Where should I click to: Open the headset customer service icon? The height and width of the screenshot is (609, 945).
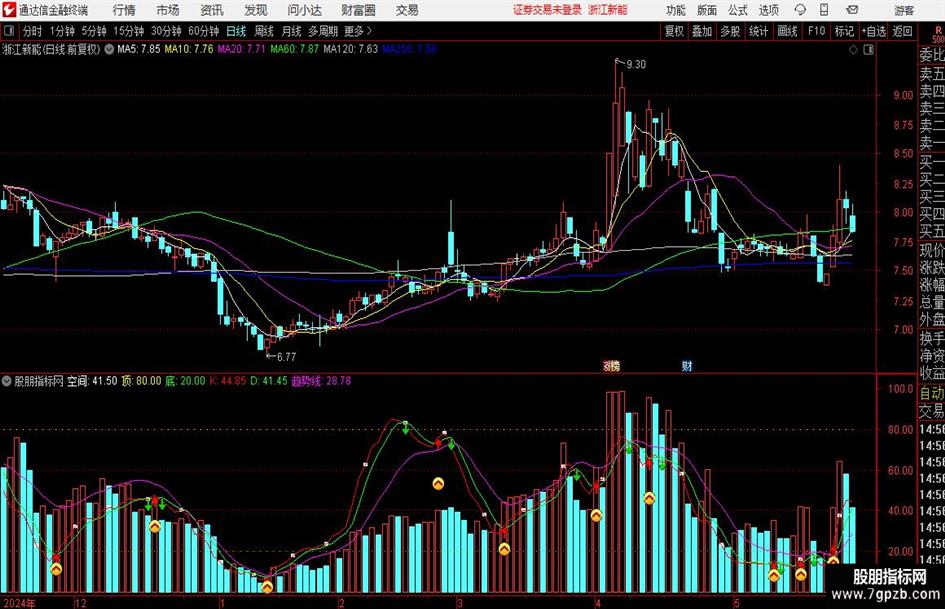point(800,10)
